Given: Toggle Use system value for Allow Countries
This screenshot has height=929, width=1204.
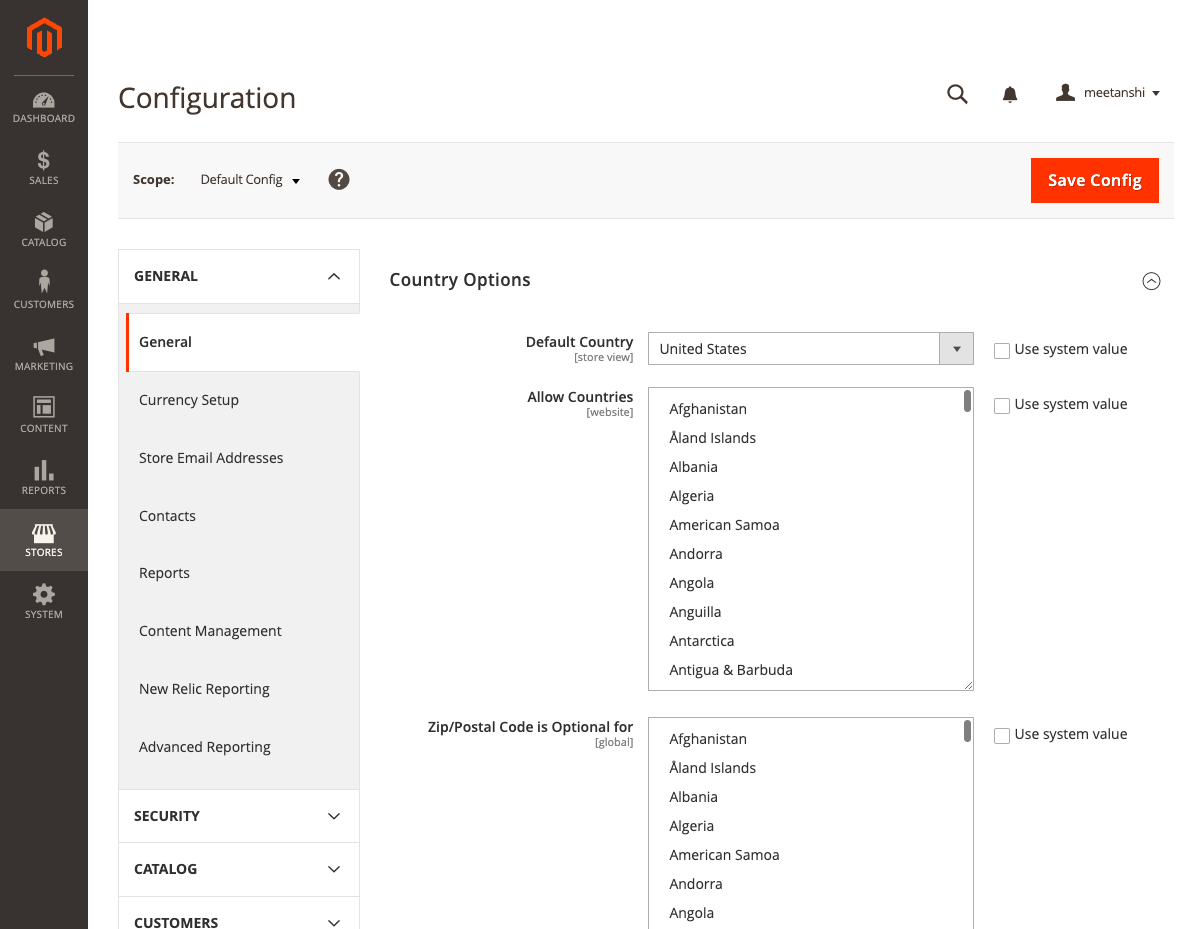Looking at the screenshot, I should tap(1002, 406).
